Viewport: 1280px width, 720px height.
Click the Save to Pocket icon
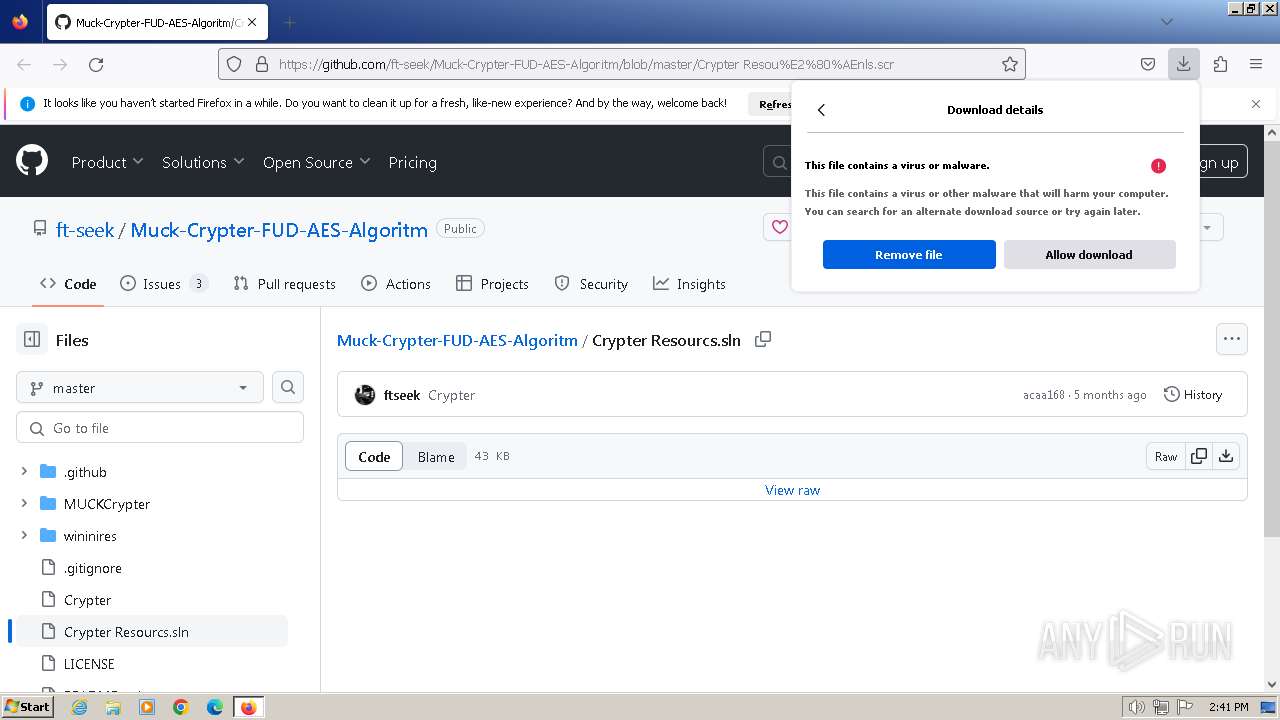coord(1148,64)
